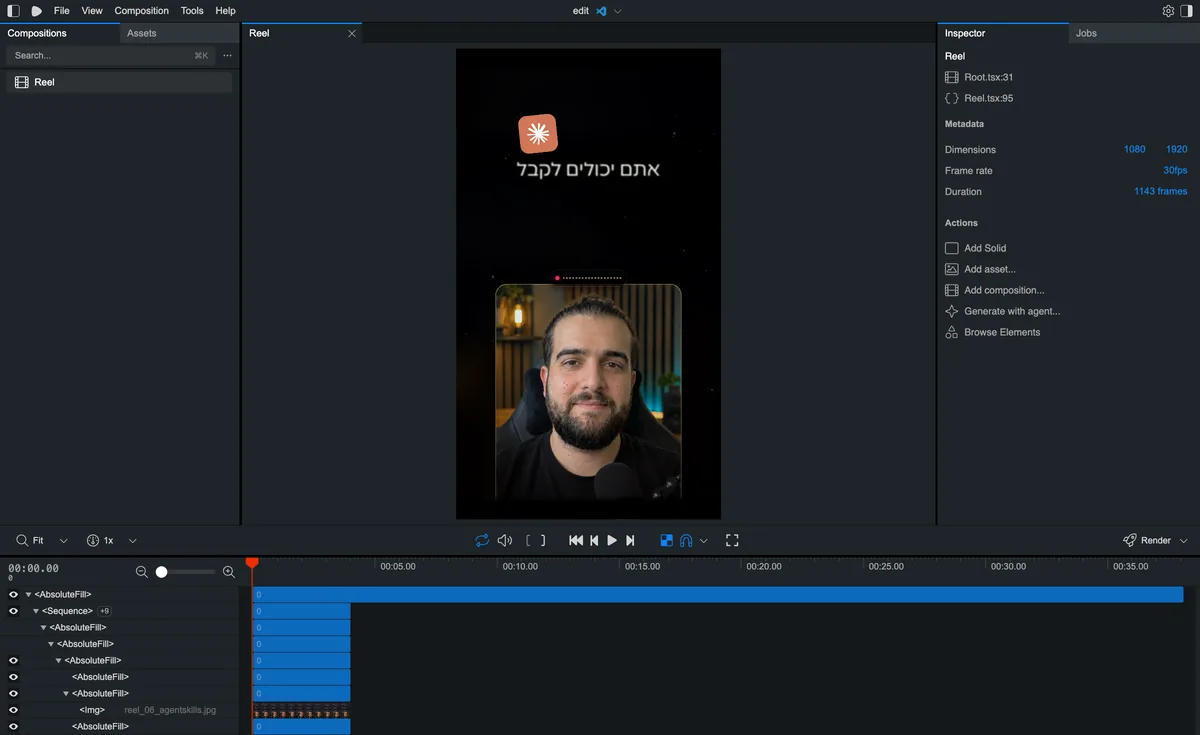This screenshot has height=735, width=1200.
Task: Check the Add Solid checkbox icon
Action: click(x=952, y=248)
